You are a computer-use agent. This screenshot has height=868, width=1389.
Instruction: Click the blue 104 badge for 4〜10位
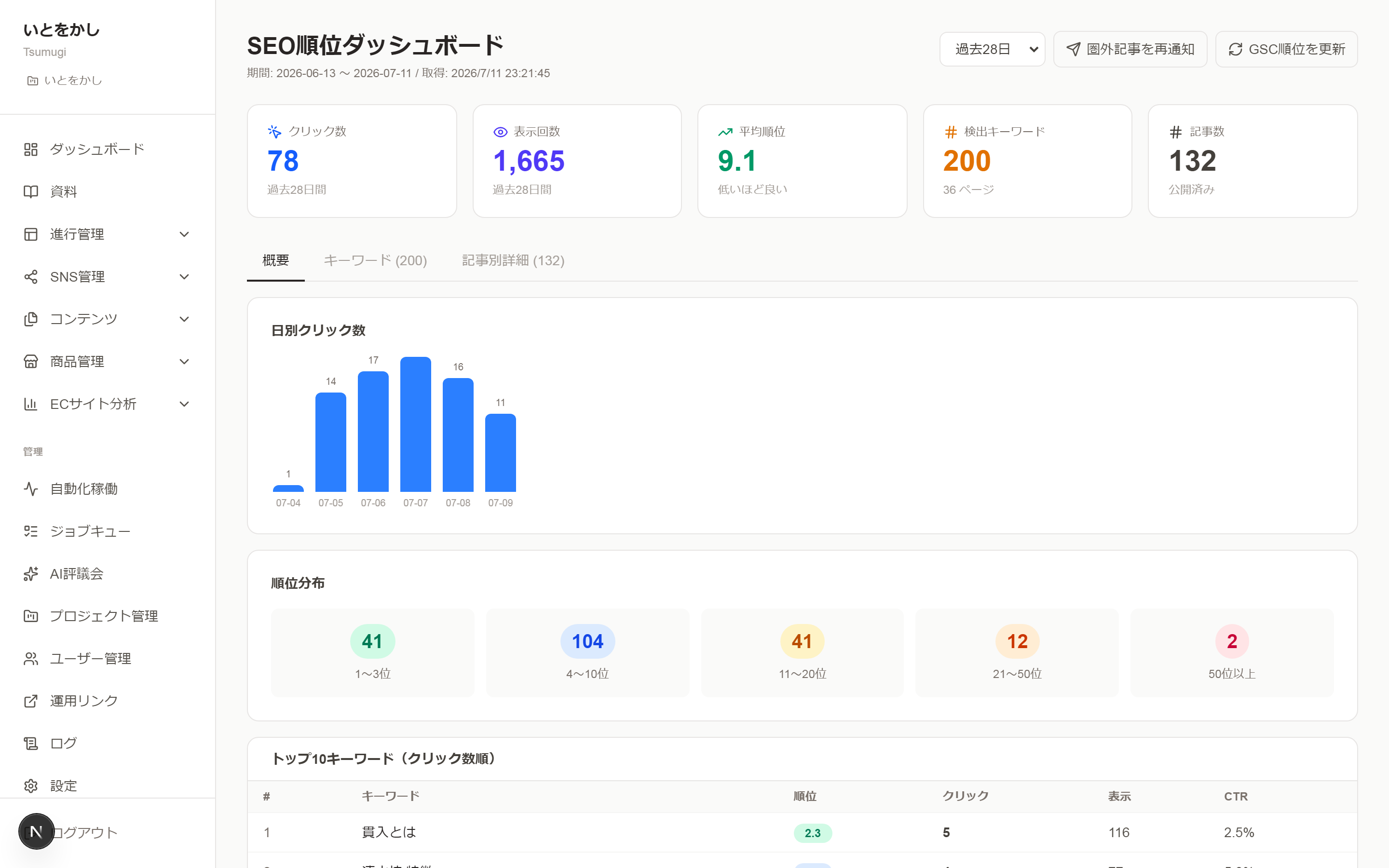pos(587,641)
